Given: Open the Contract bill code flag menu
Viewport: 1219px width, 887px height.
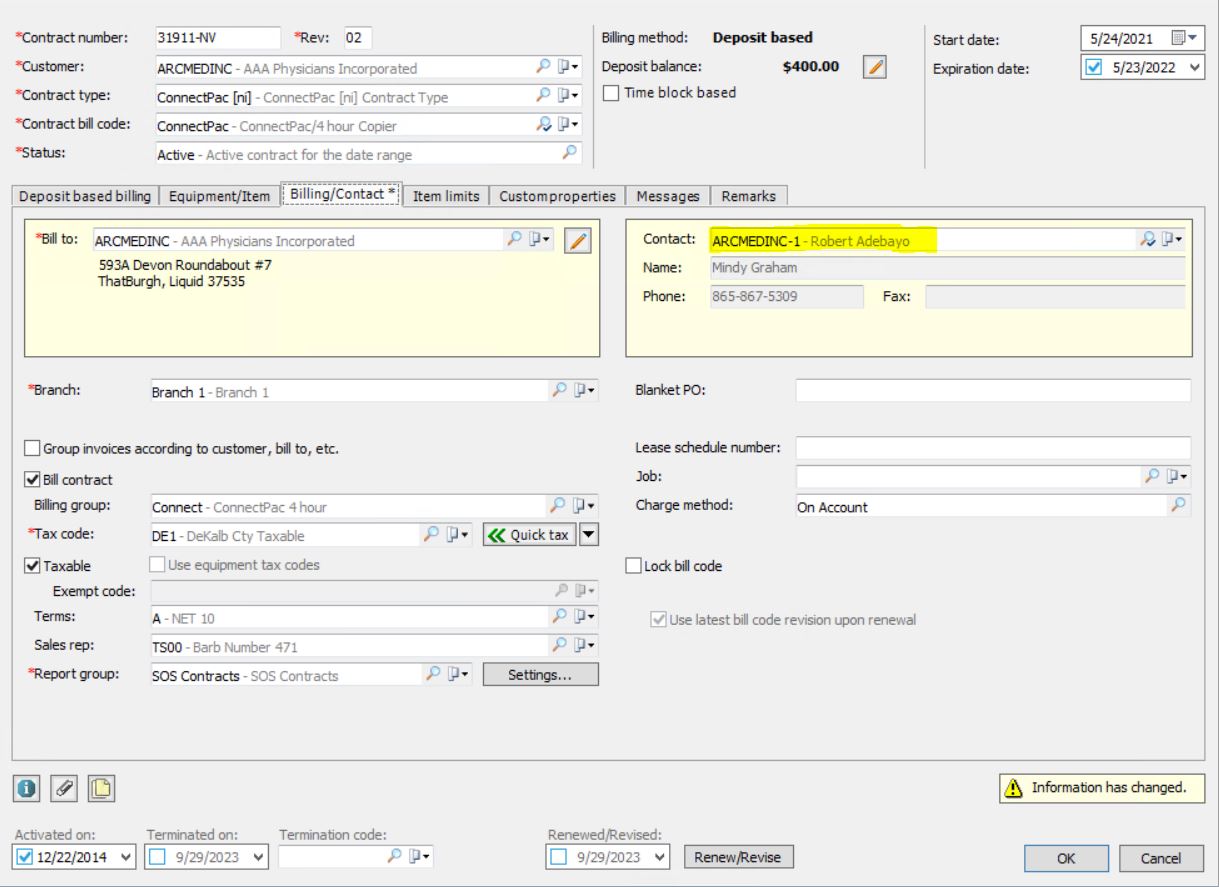Looking at the screenshot, I should pyautogui.click(x=569, y=125).
